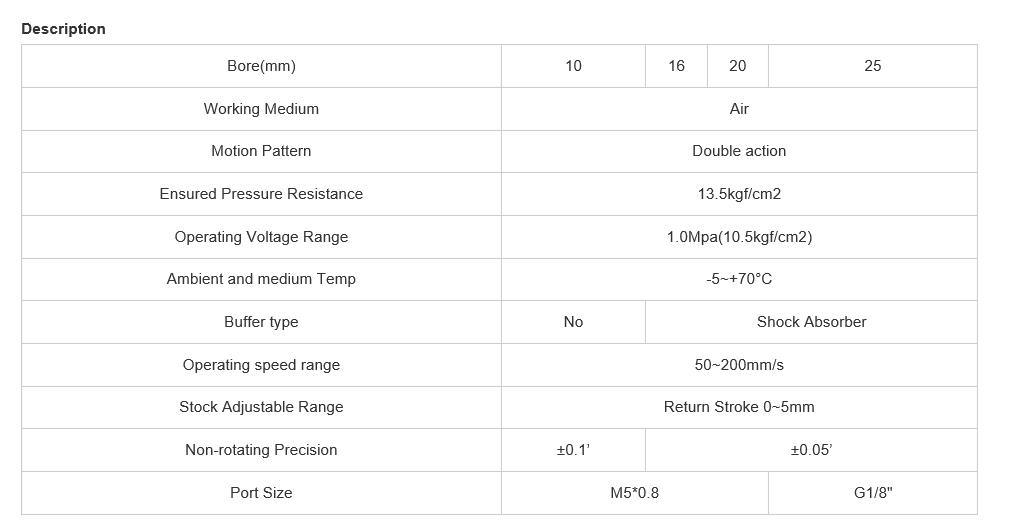This screenshot has width=1028, height=525.
Task: Select the -5~+70°C temperature value
Action: (x=739, y=279)
